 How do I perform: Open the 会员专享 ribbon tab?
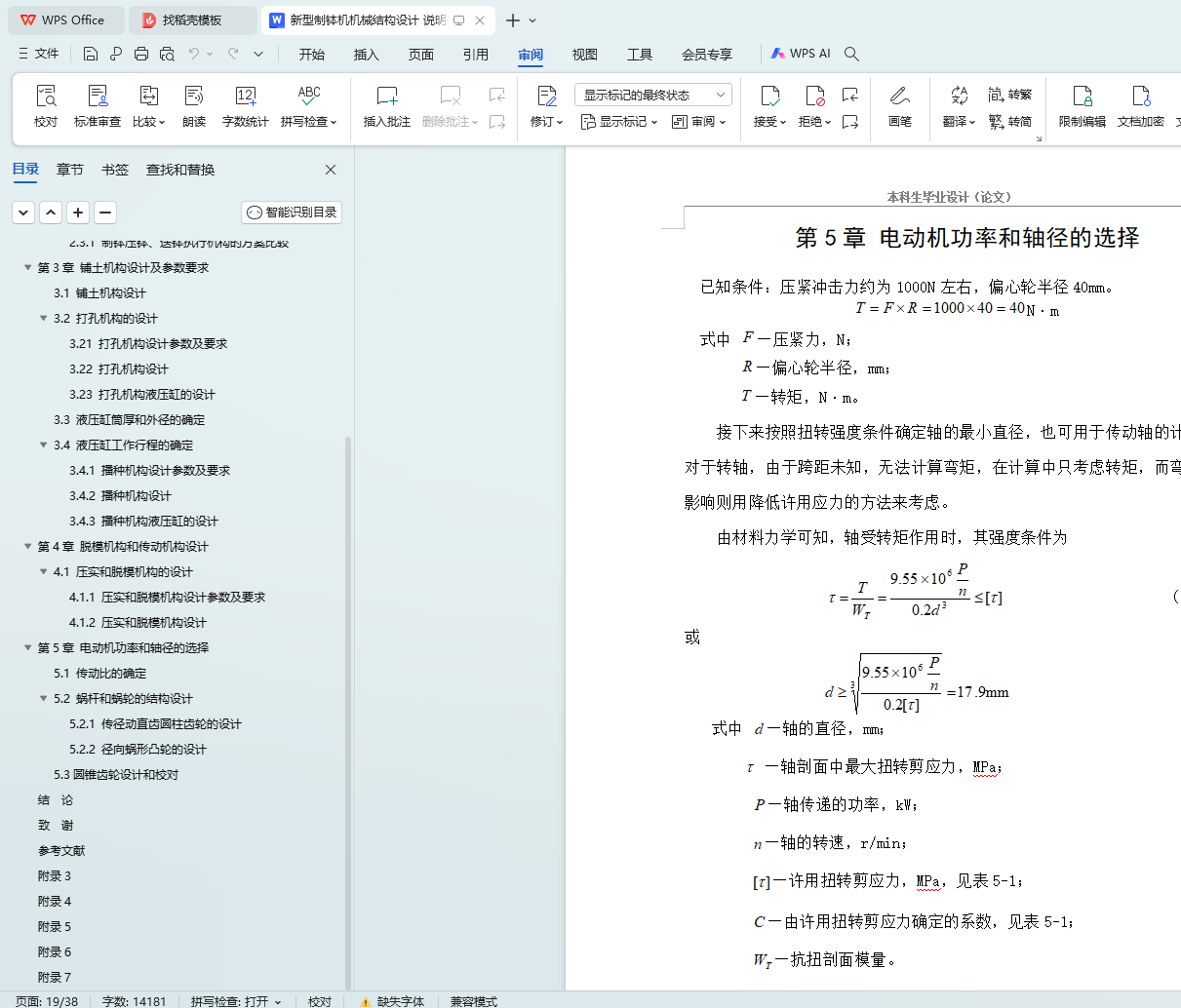[x=707, y=55]
